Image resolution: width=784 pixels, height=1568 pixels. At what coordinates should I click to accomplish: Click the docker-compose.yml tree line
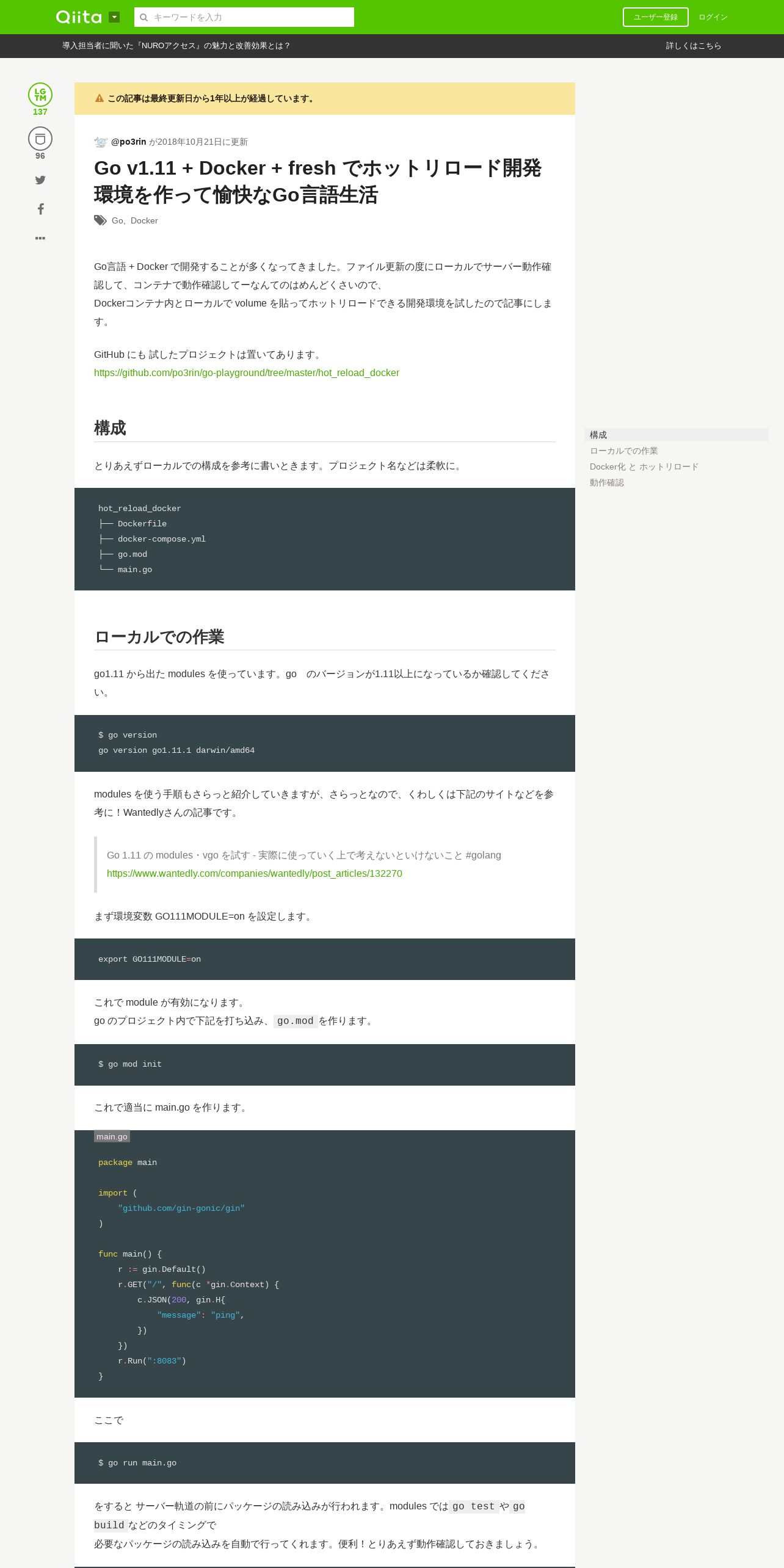pyautogui.click(x=152, y=539)
